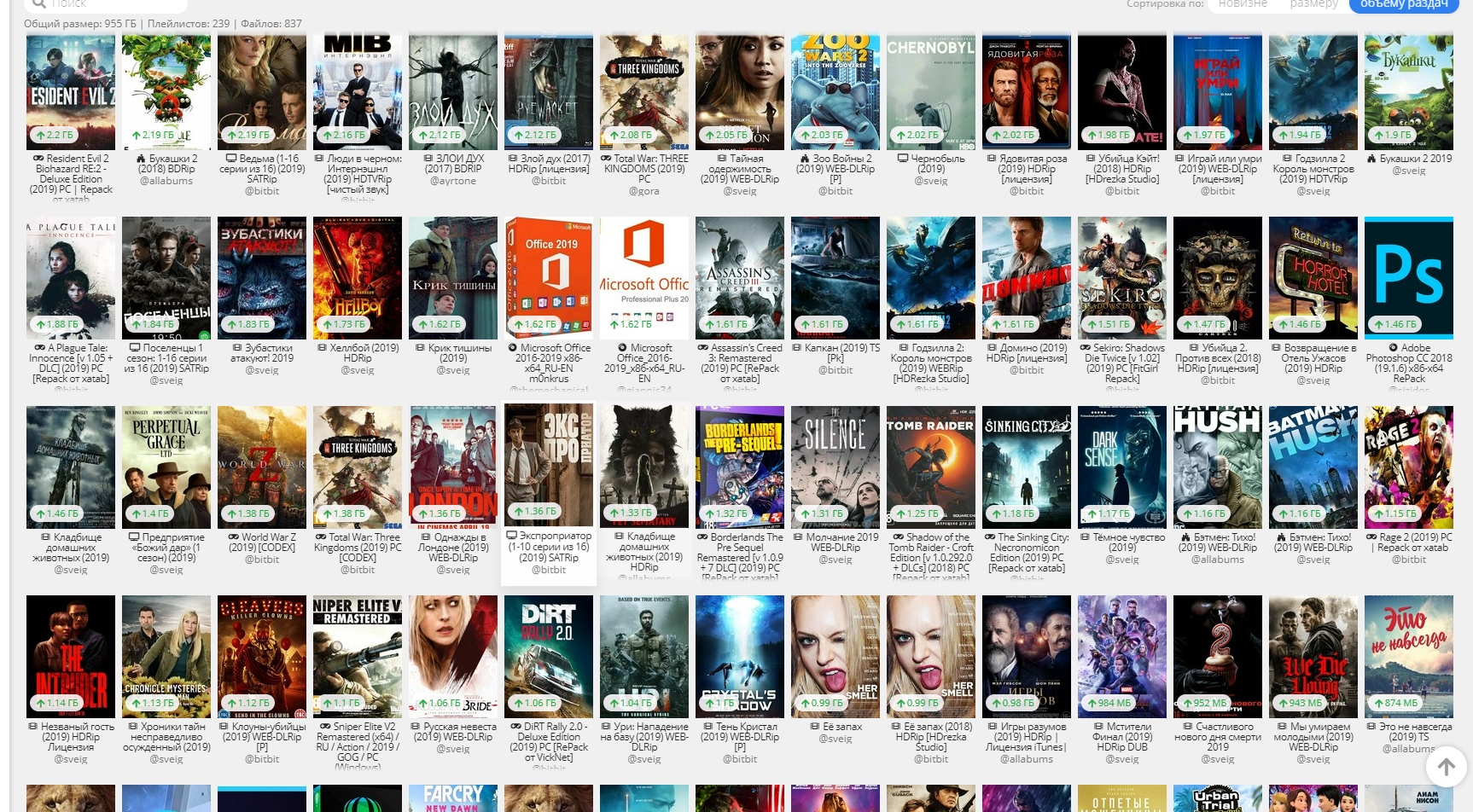Sort by объему раздач
Viewport: 1473px width, 812px height.
[x=1404, y=4]
